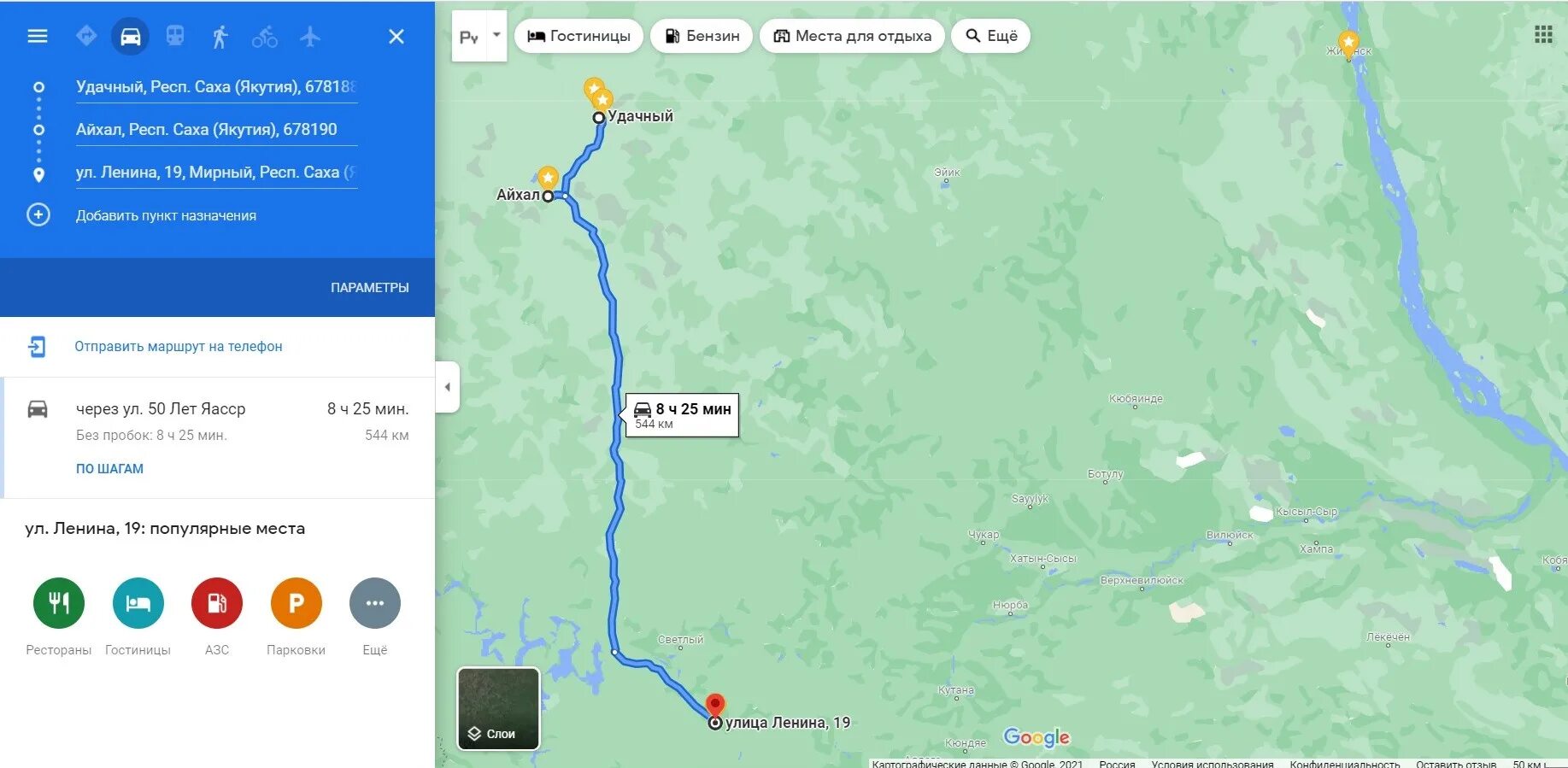Click the Айхал waypoint input field
Image resolution: width=1568 pixels, height=768 pixels.
point(216,130)
